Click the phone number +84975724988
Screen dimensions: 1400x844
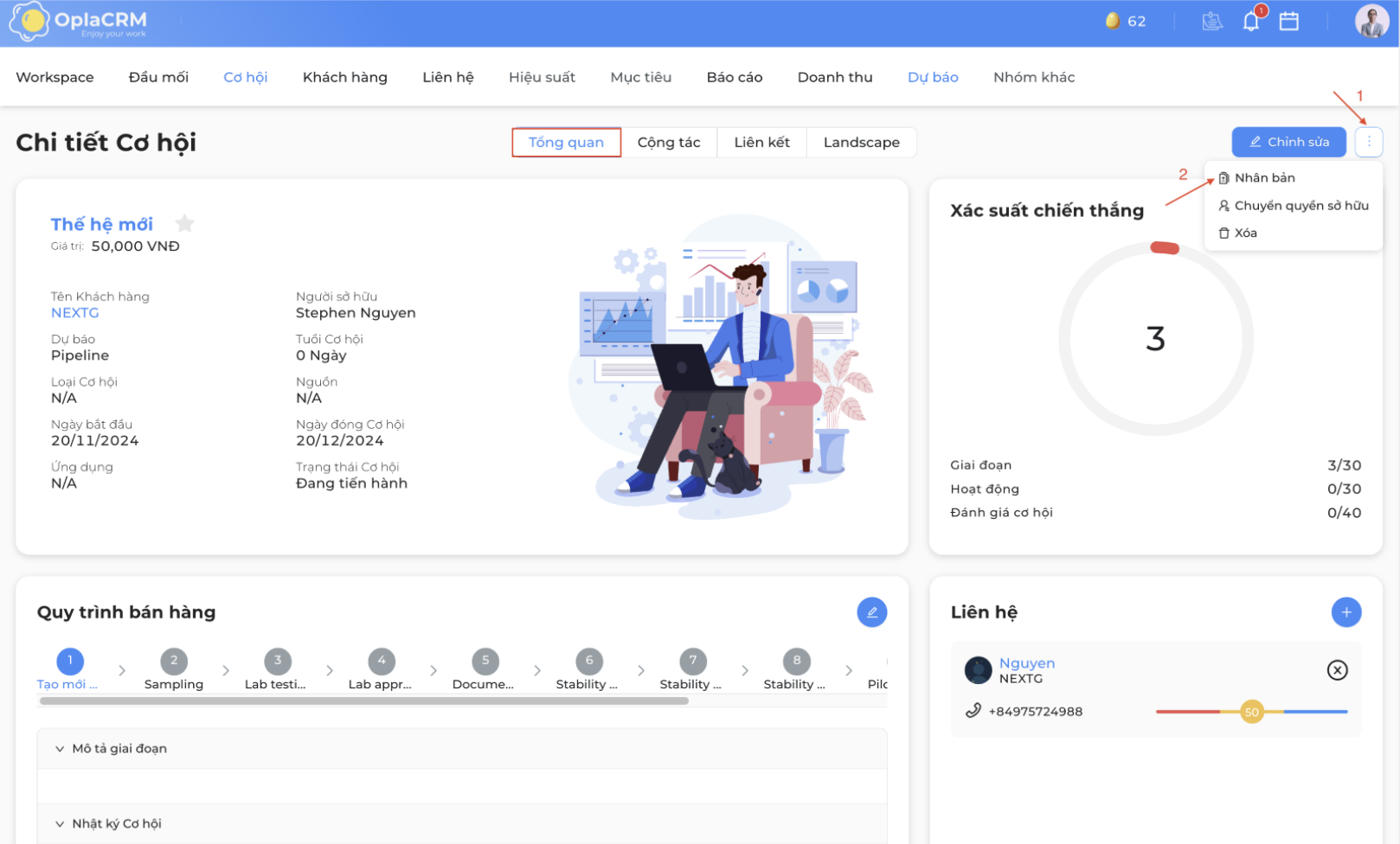[x=1036, y=712]
